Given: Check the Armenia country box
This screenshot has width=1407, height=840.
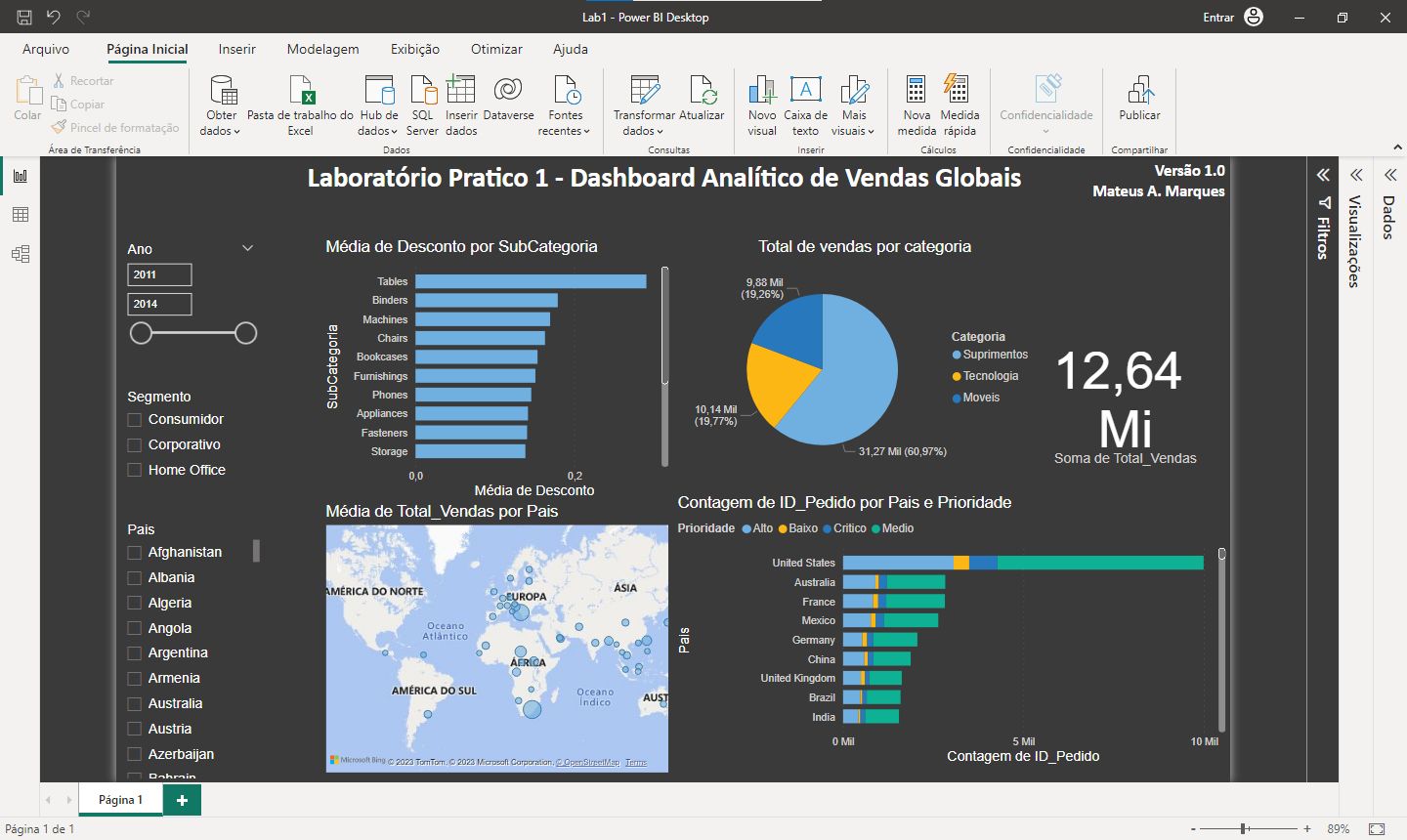Looking at the screenshot, I should point(135,679).
